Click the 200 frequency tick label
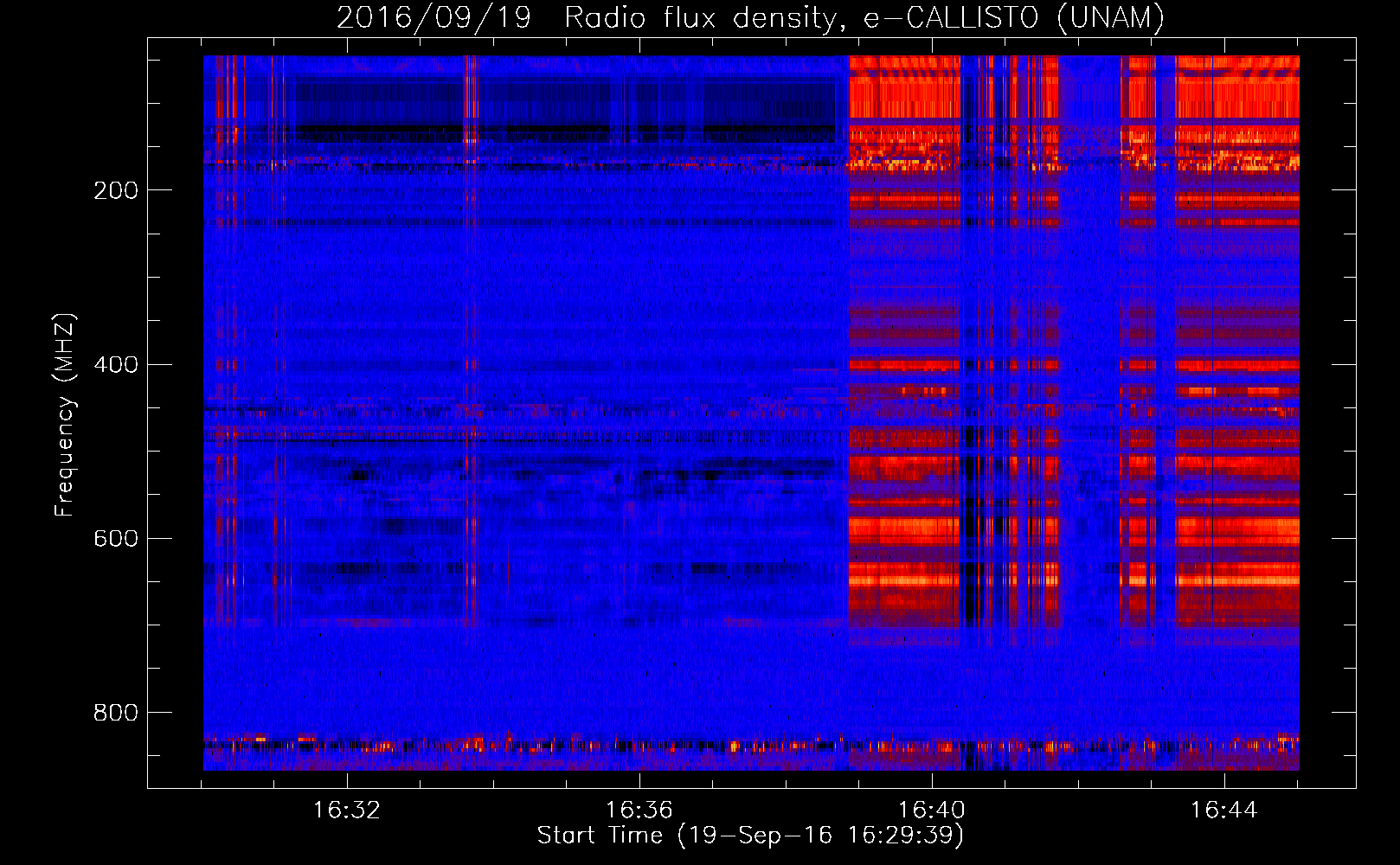Screen dimensions: 1400x865 (116, 190)
